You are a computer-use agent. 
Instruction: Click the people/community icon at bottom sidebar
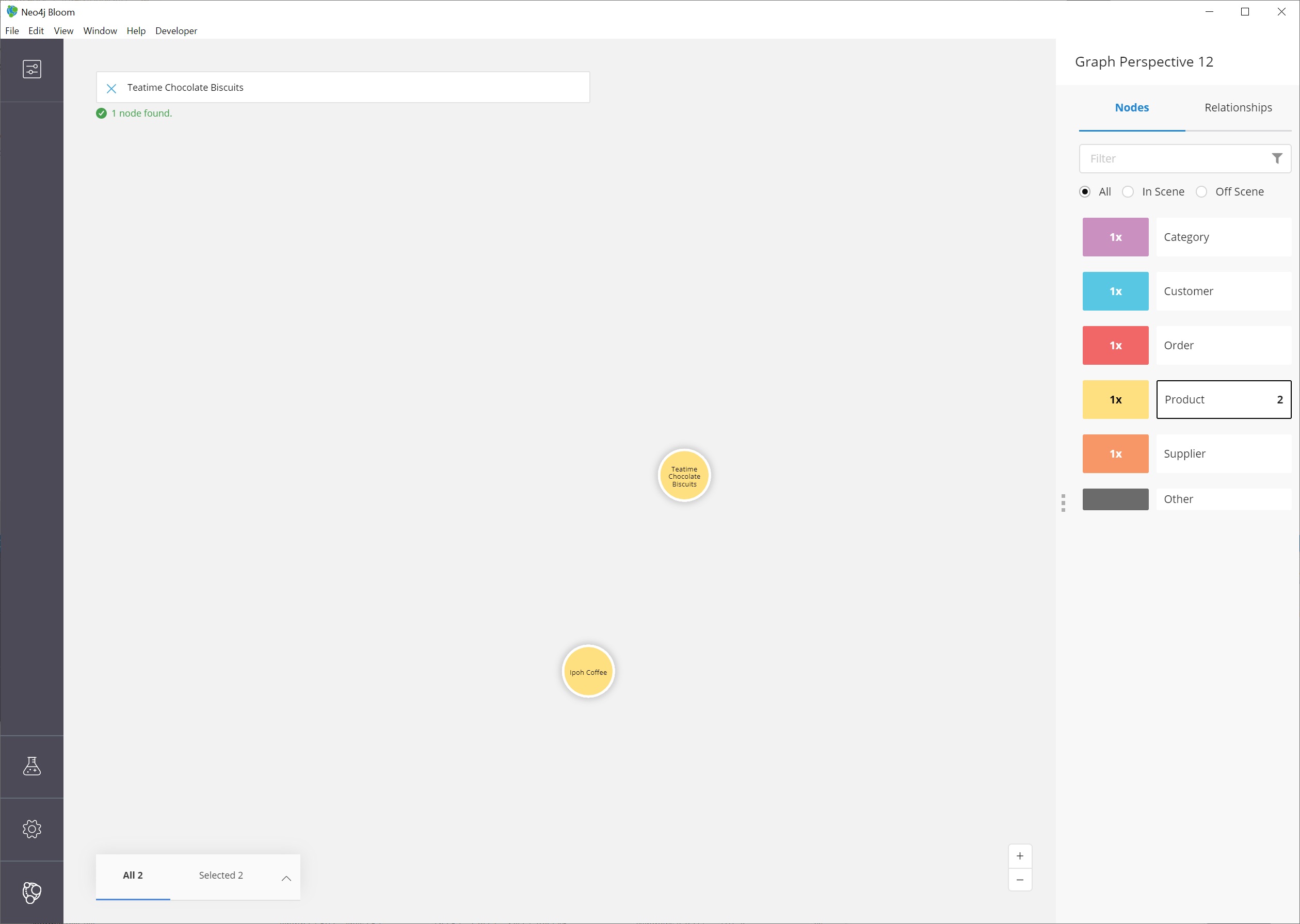[31, 892]
